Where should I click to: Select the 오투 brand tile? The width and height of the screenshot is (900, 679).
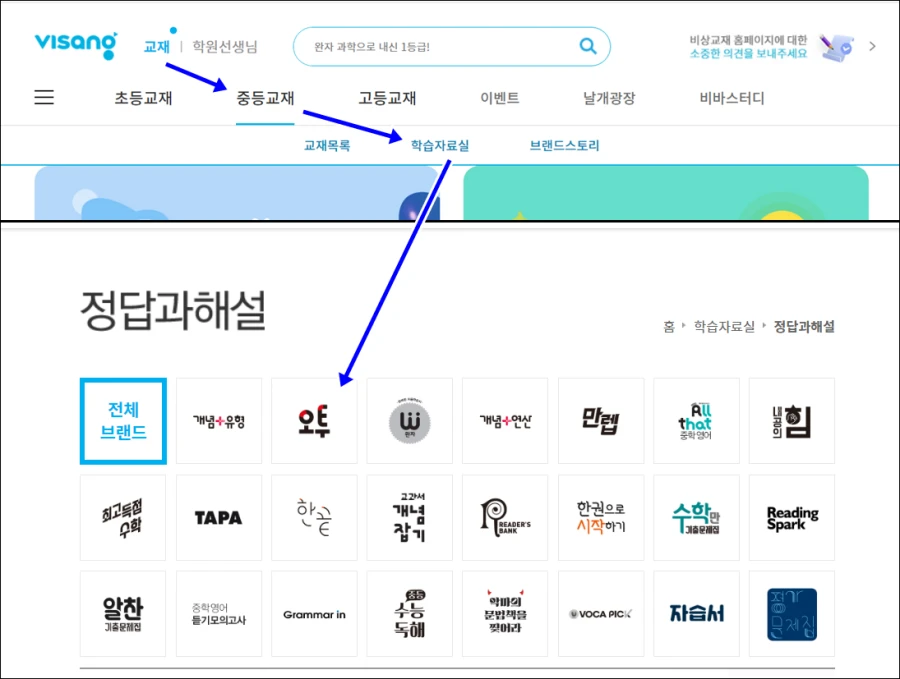coord(314,421)
